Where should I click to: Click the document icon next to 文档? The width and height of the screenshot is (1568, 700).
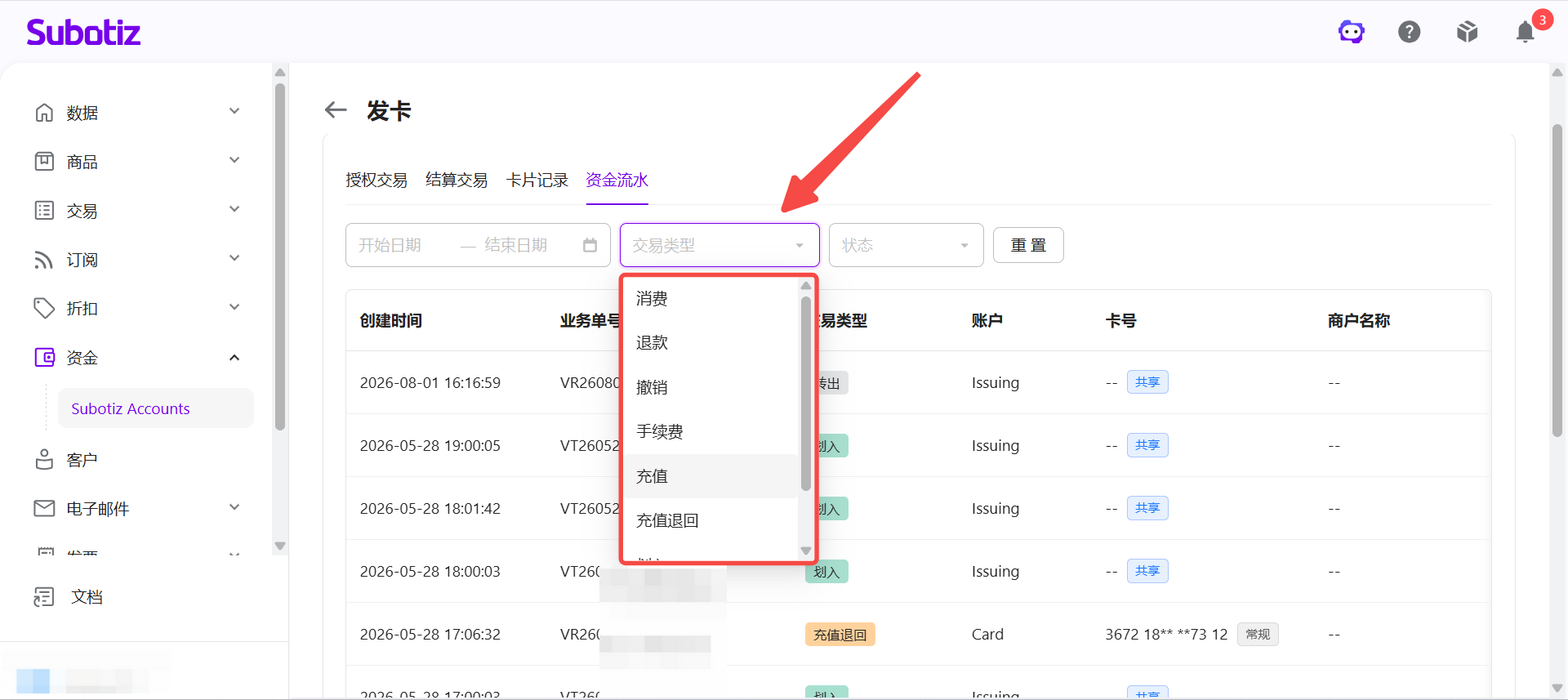coord(44,596)
